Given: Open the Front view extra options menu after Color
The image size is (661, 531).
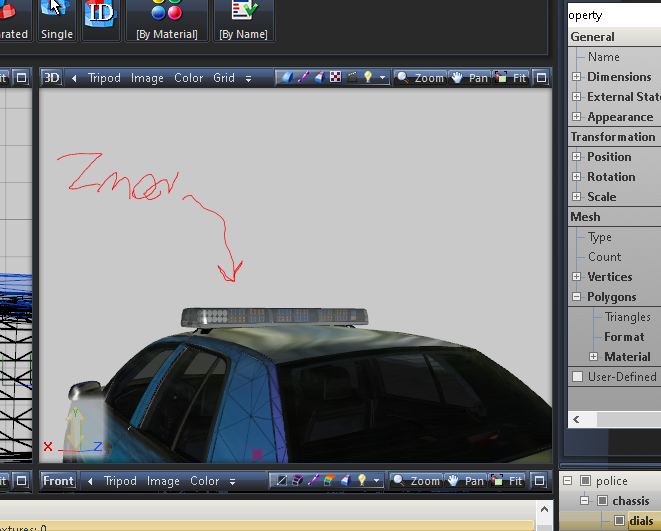Looking at the screenshot, I should pos(232,481).
